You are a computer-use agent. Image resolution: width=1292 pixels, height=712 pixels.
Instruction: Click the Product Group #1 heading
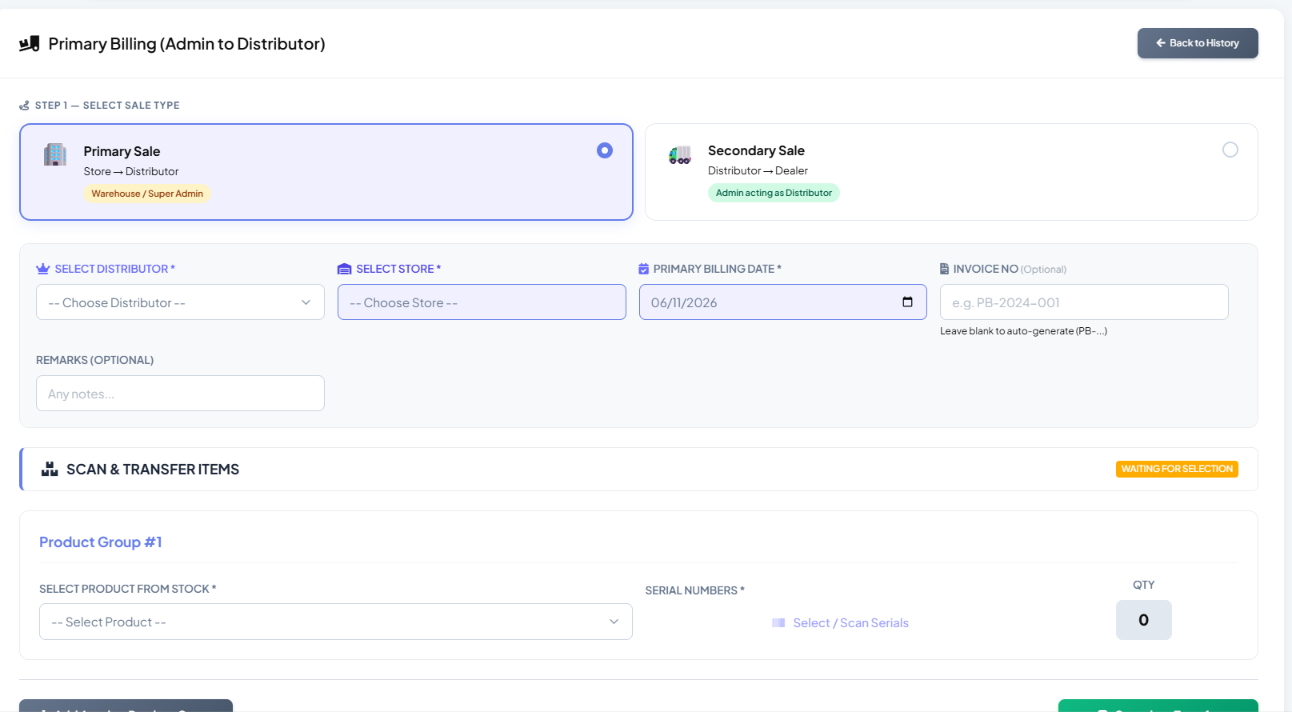pos(100,542)
